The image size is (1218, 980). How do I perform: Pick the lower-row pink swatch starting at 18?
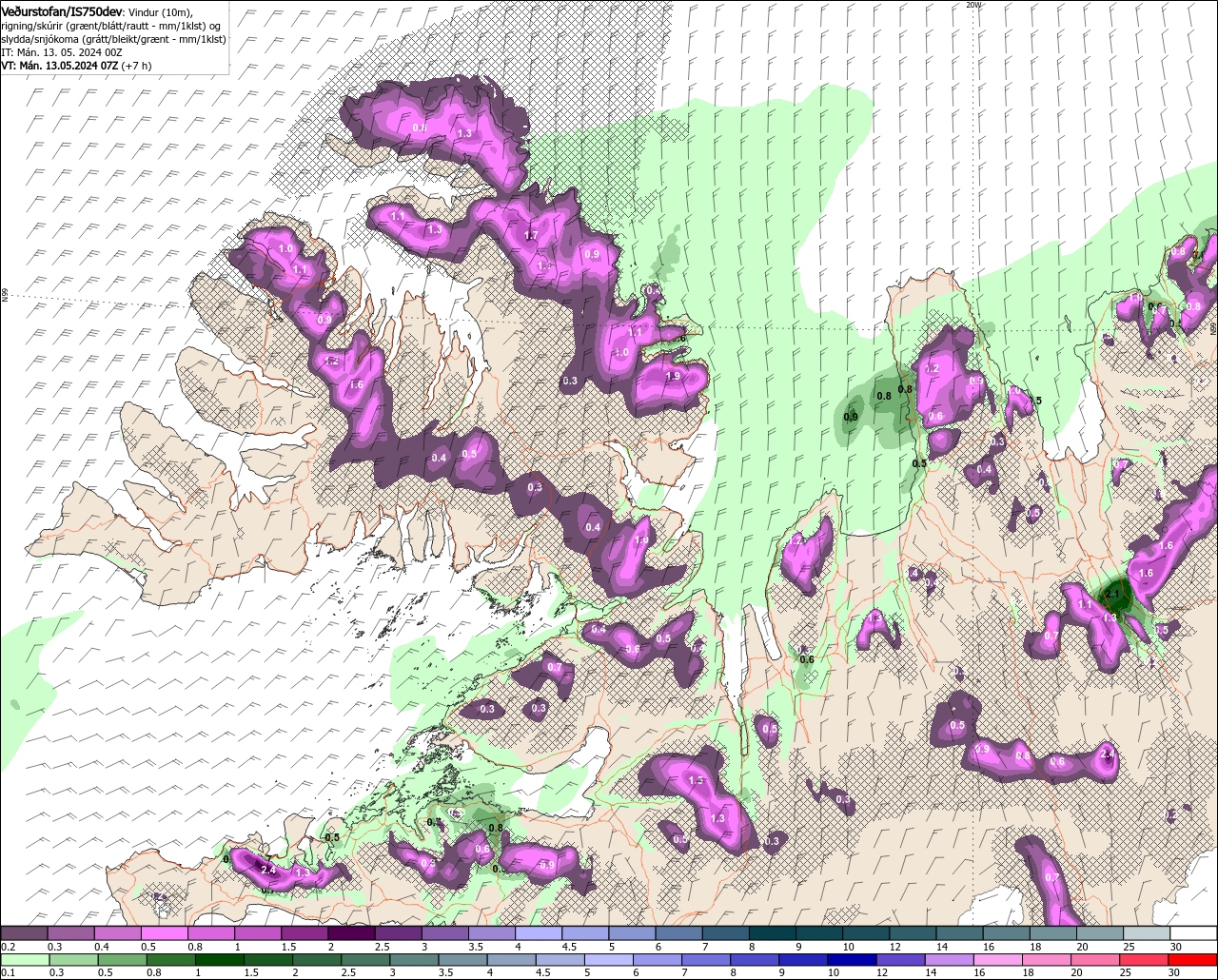1047,960
